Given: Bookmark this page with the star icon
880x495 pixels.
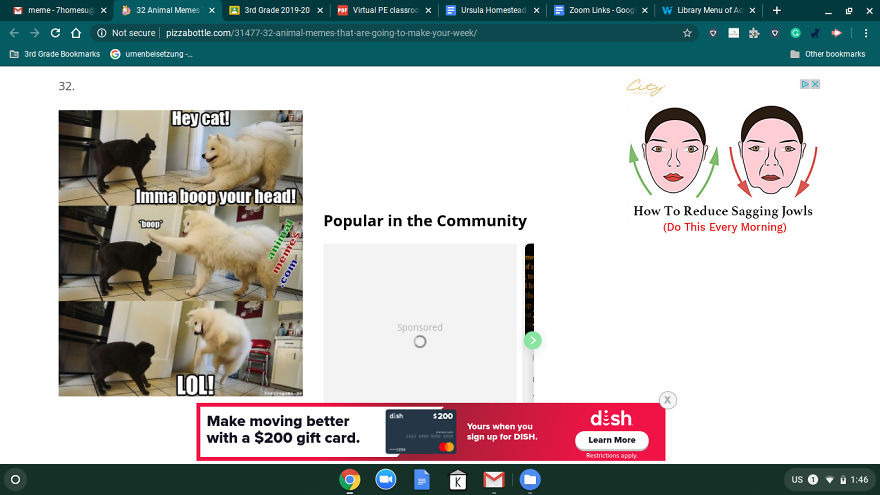Looking at the screenshot, I should point(687,33).
